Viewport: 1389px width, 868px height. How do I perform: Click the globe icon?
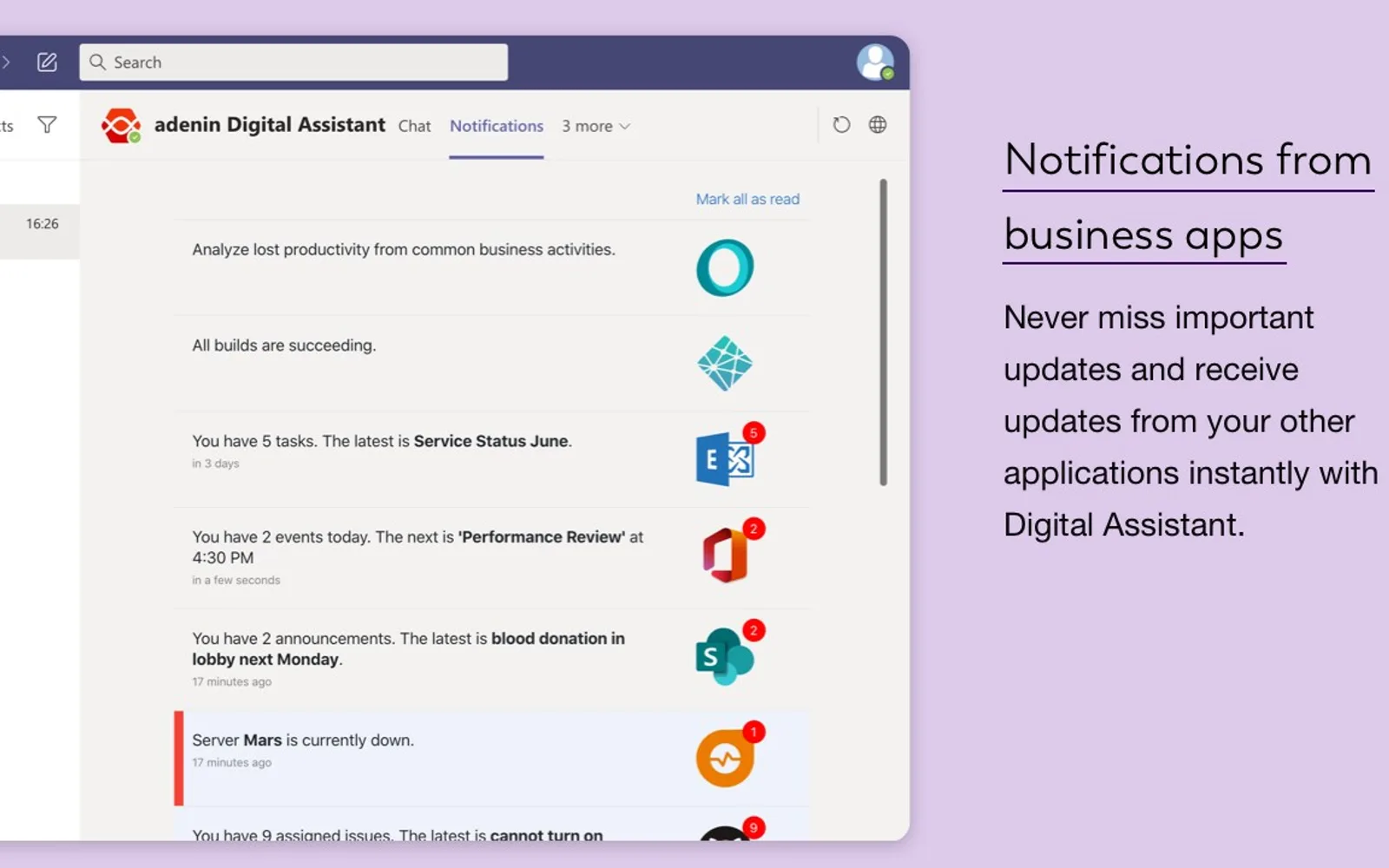click(x=878, y=125)
